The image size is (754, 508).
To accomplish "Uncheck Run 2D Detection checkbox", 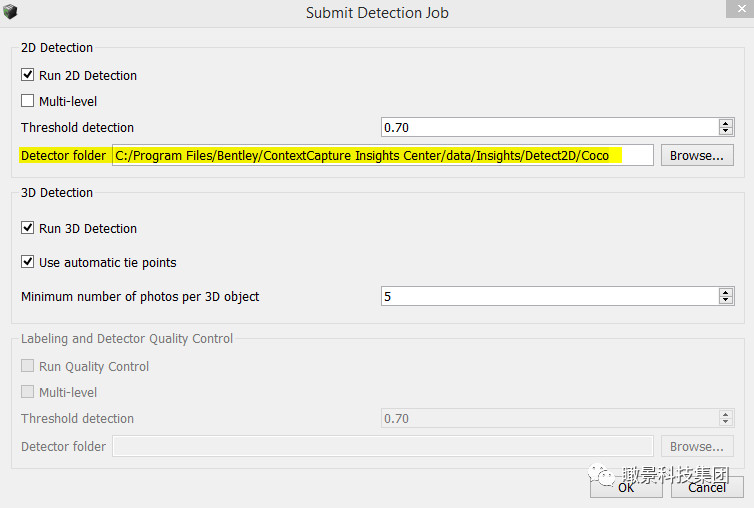I will (x=27, y=75).
